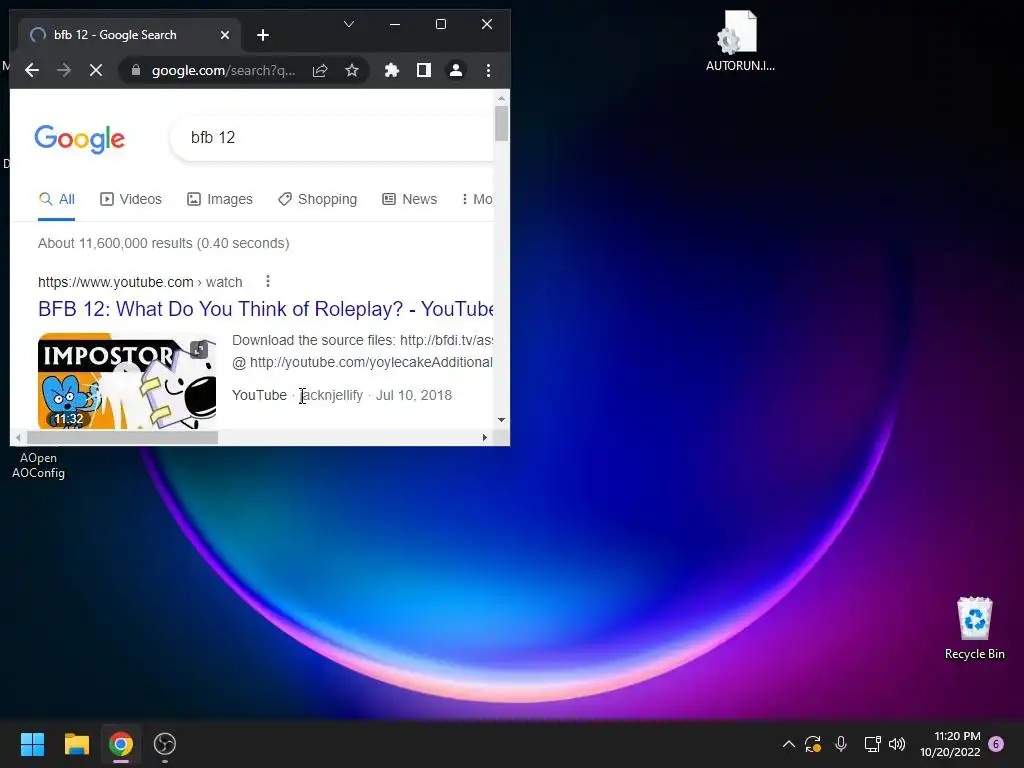The width and height of the screenshot is (1024, 768).
Task: Share this page icon in address bar
Action: point(319,70)
